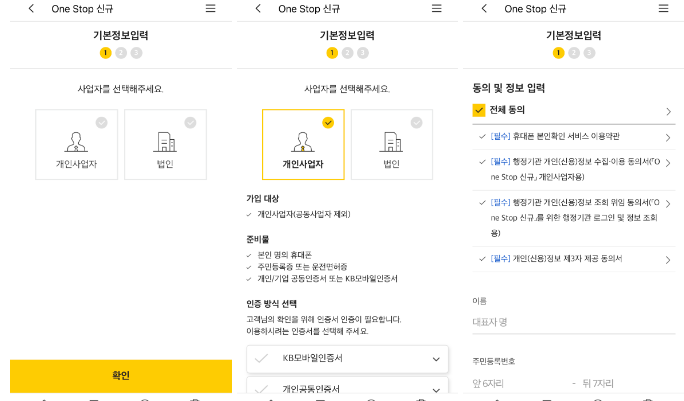The height and width of the screenshot is (401, 684).
Task: Click building icon in left screen 법인 card
Action: [165, 142]
